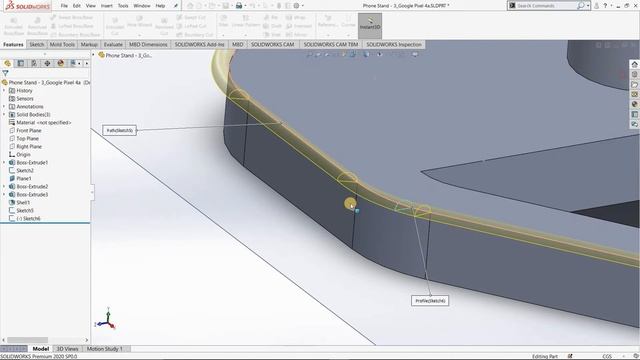Viewport: 640px width, 360px height.
Task: Open the Help menu
Action: 160,6
